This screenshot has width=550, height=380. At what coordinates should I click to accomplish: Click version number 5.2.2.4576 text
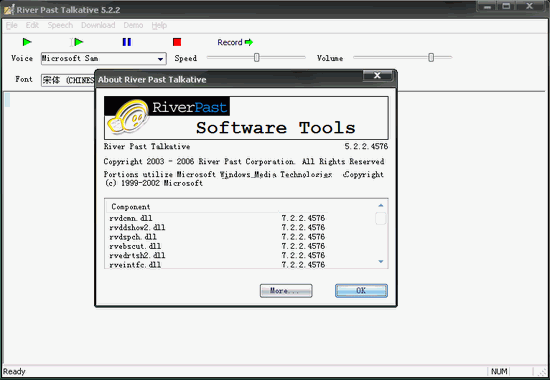click(366, 146)
